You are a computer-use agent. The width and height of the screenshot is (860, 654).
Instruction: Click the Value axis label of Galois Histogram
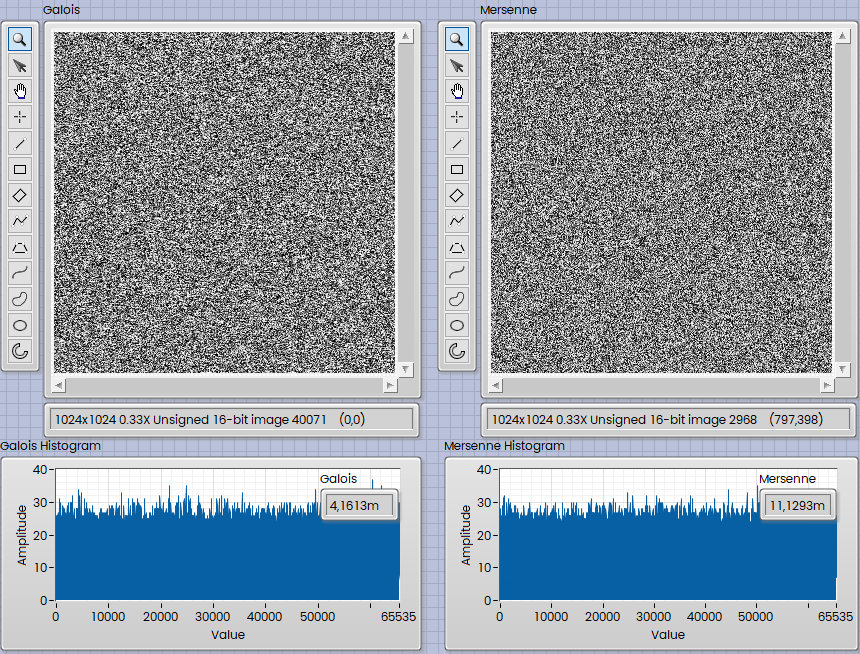point(228,635)
